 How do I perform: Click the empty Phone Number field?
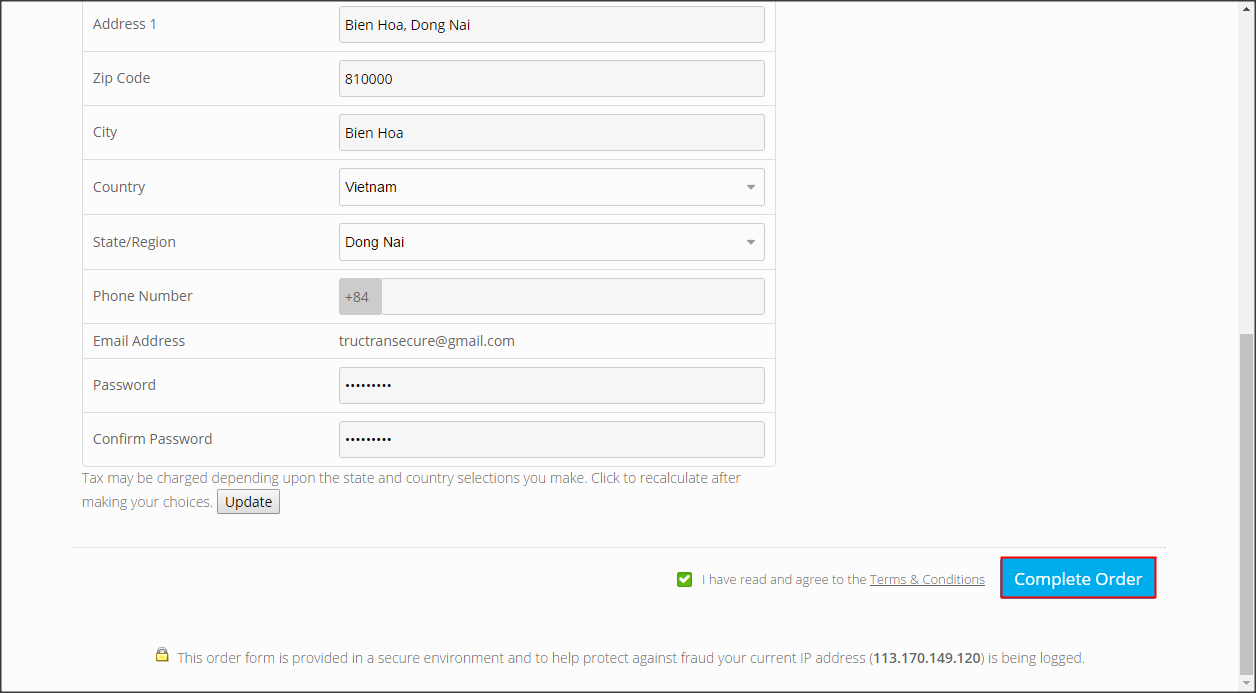572,297
